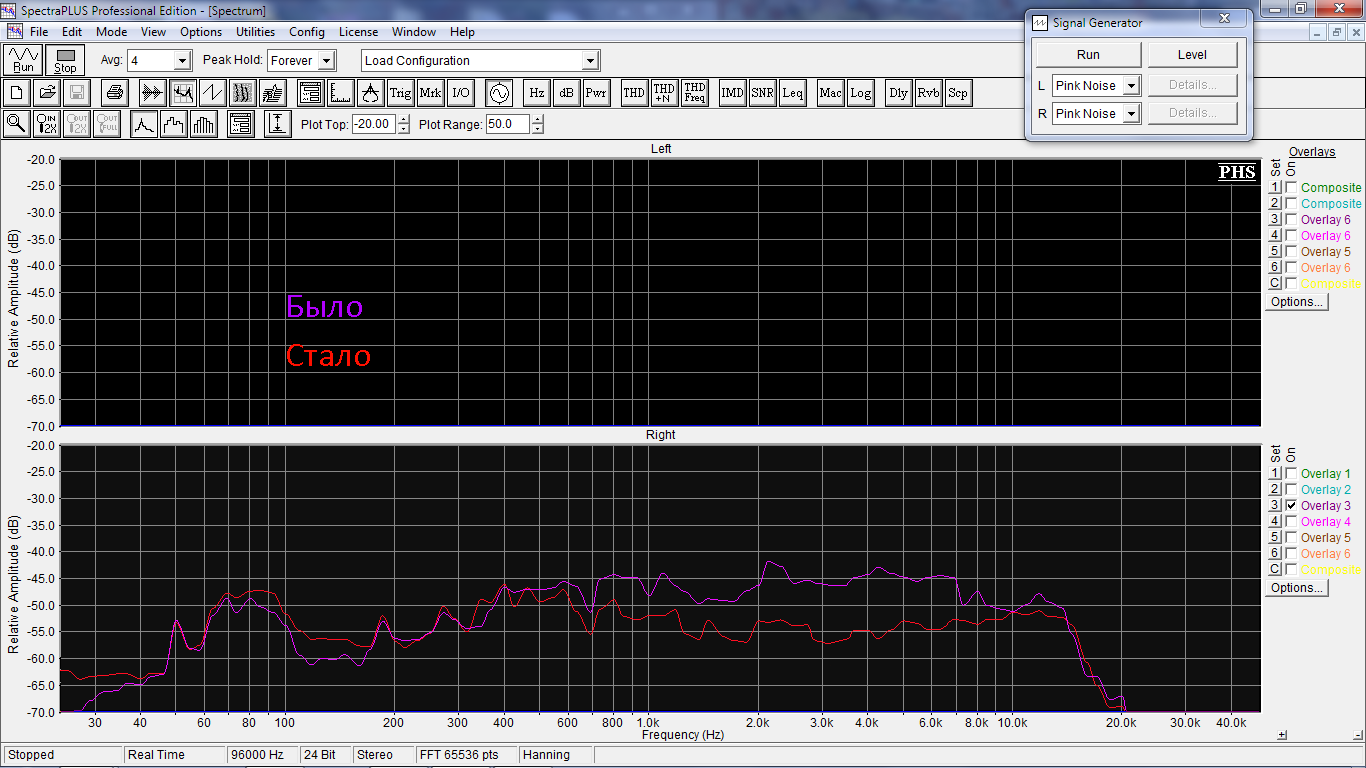Image resolution: width=1366 pixels, height=768 pixels.
Task: Enable Overlay 5 checkbox in Right panel
Action: [1291, 538]
